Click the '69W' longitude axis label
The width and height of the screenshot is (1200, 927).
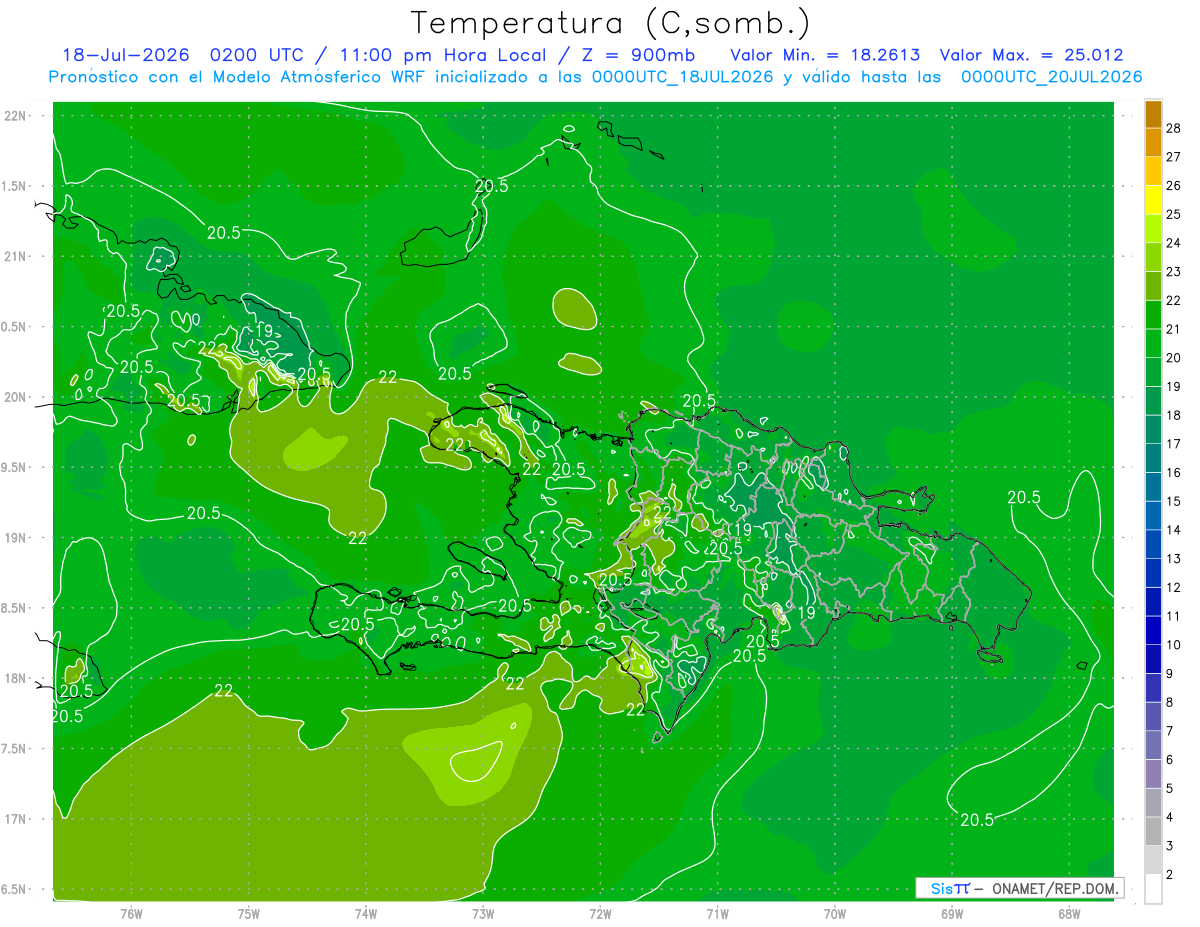pyautogui.click(x=952, y=914)
